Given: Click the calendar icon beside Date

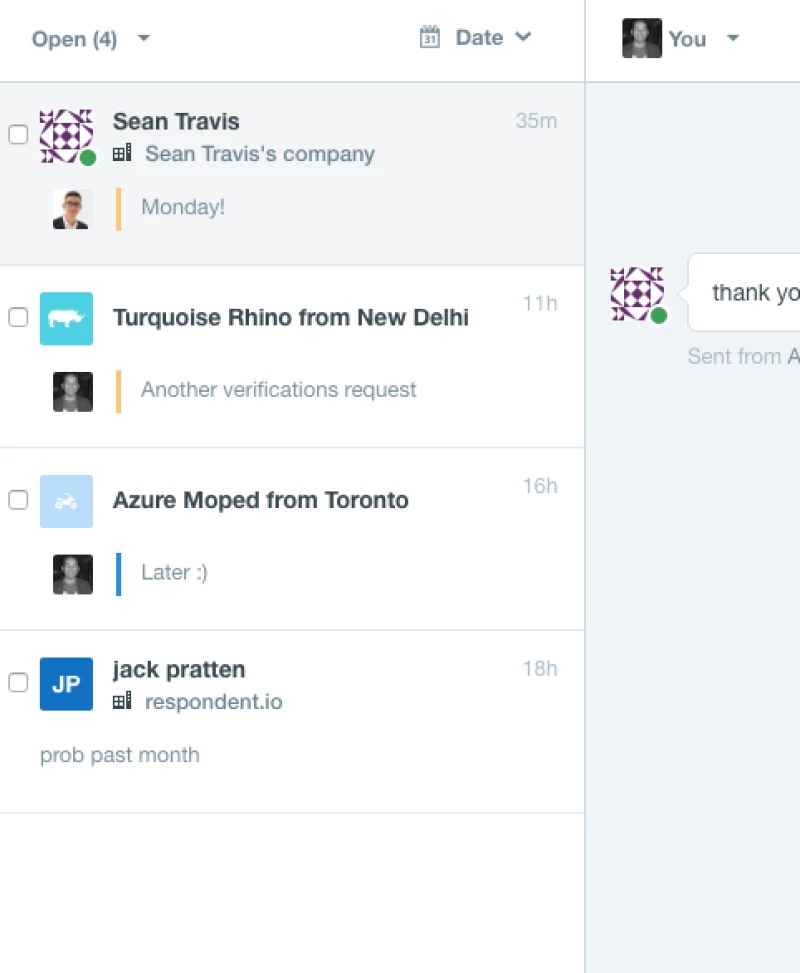Looking at the screenshot, I should click(430, 38).
